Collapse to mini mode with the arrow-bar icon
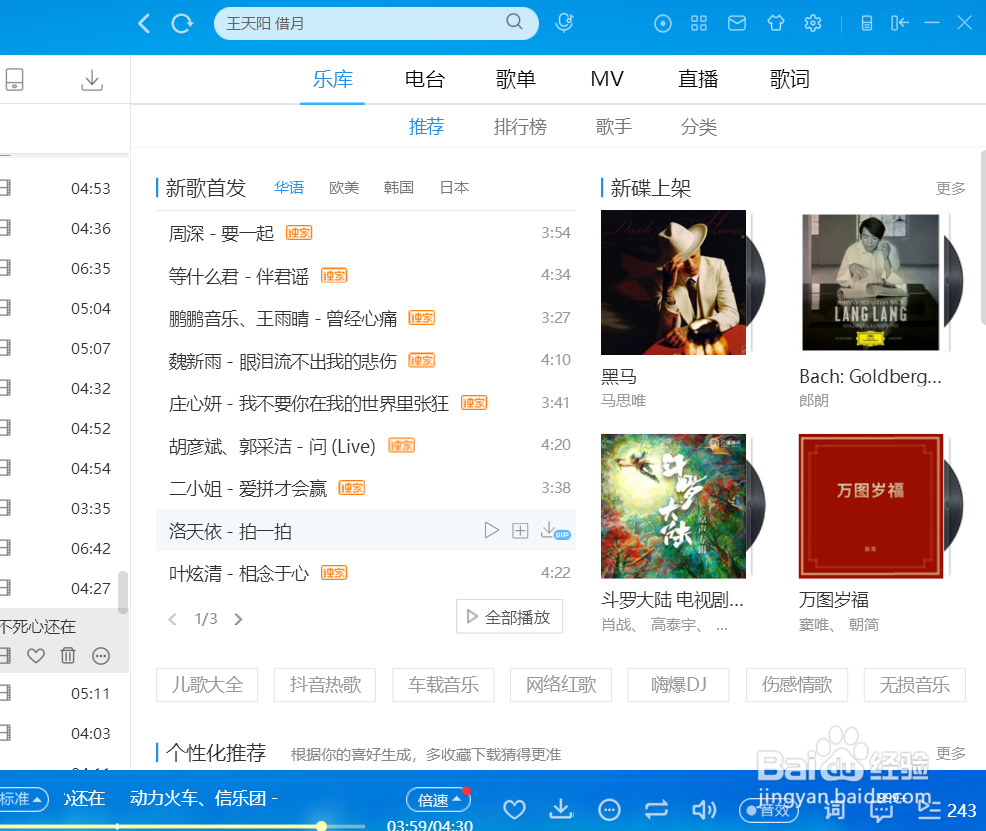Screen dimensions: 986x831 click(x=900, y=23)
